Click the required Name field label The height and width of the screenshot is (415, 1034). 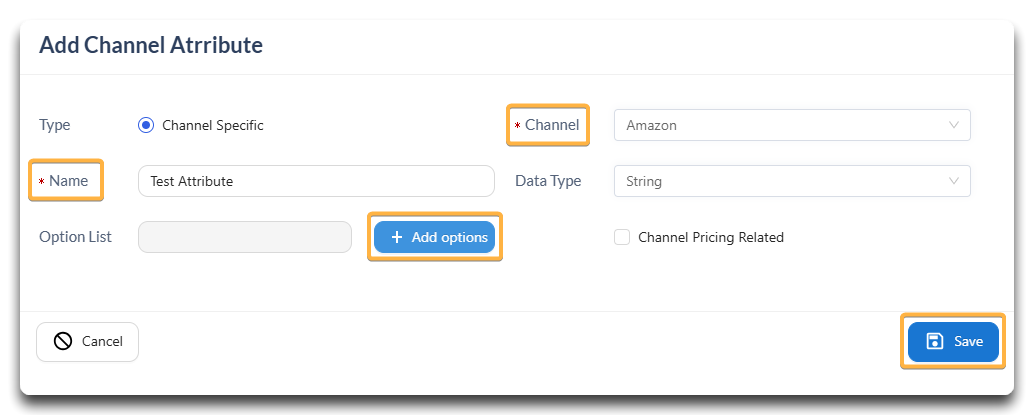click(x=69, y=181)
